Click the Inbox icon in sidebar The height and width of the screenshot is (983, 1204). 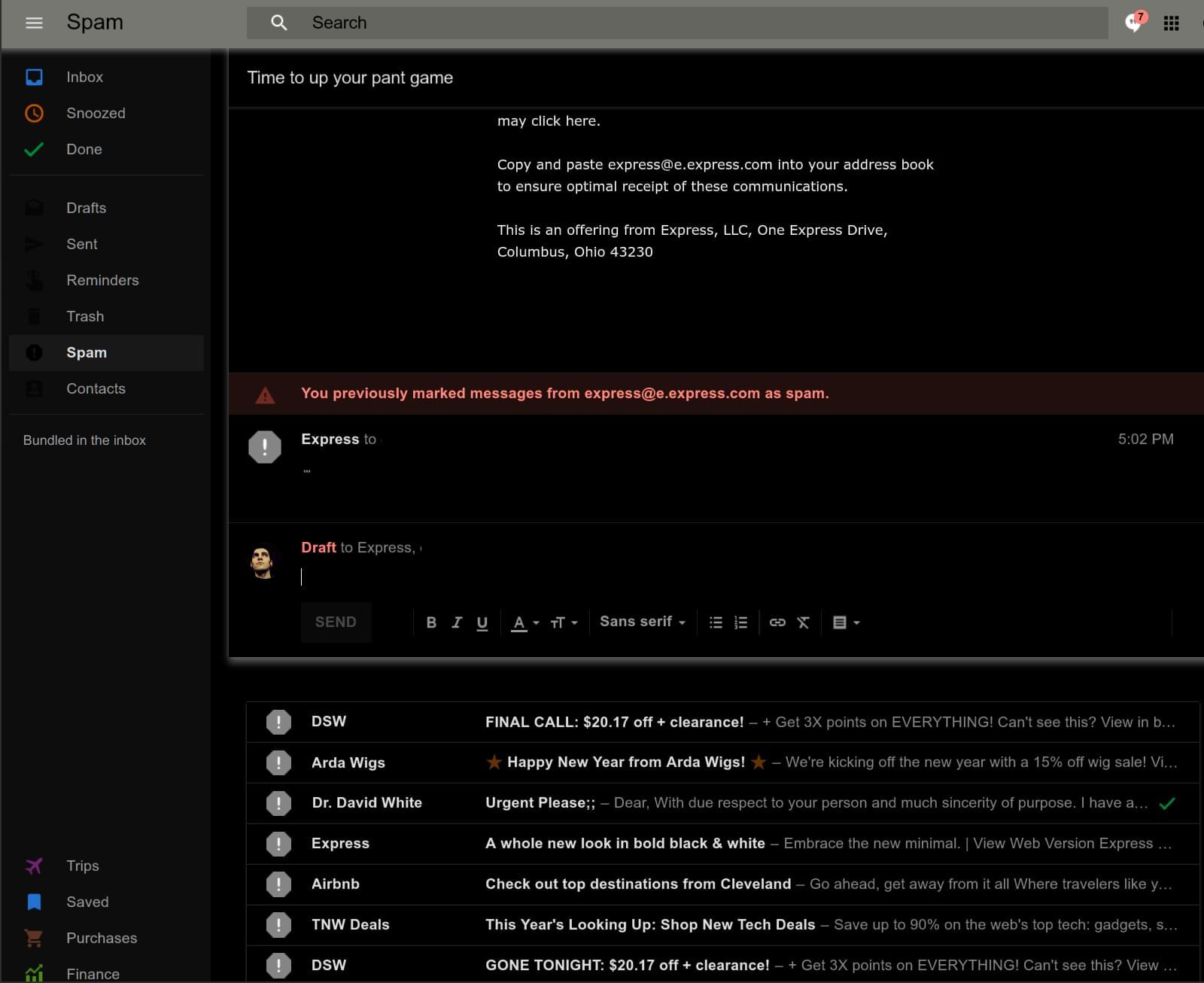click(x=35, y=77)
